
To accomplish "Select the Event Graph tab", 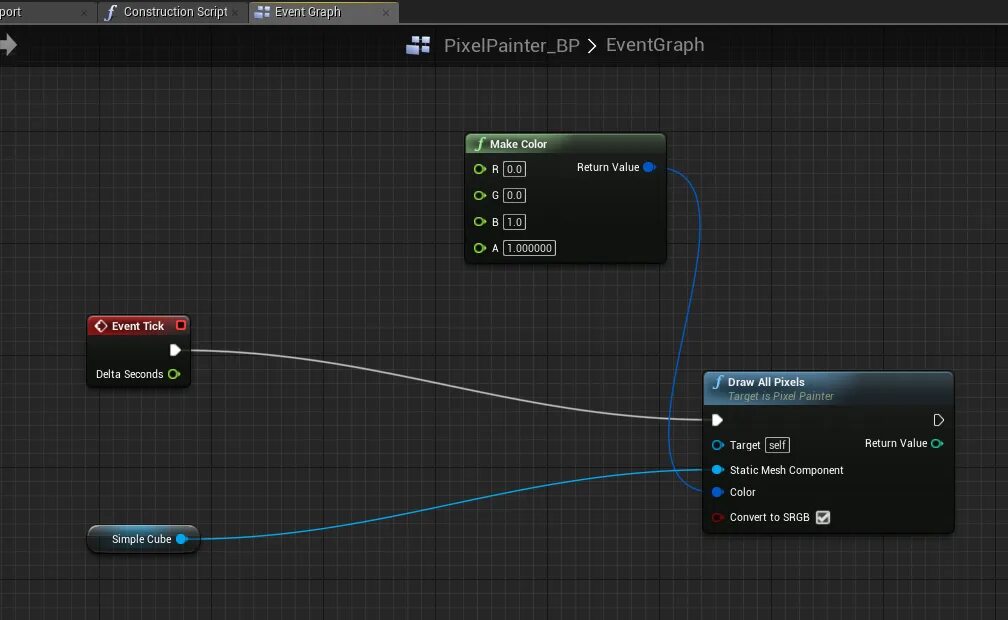I will pyautogui.click(x=323, y=12).
